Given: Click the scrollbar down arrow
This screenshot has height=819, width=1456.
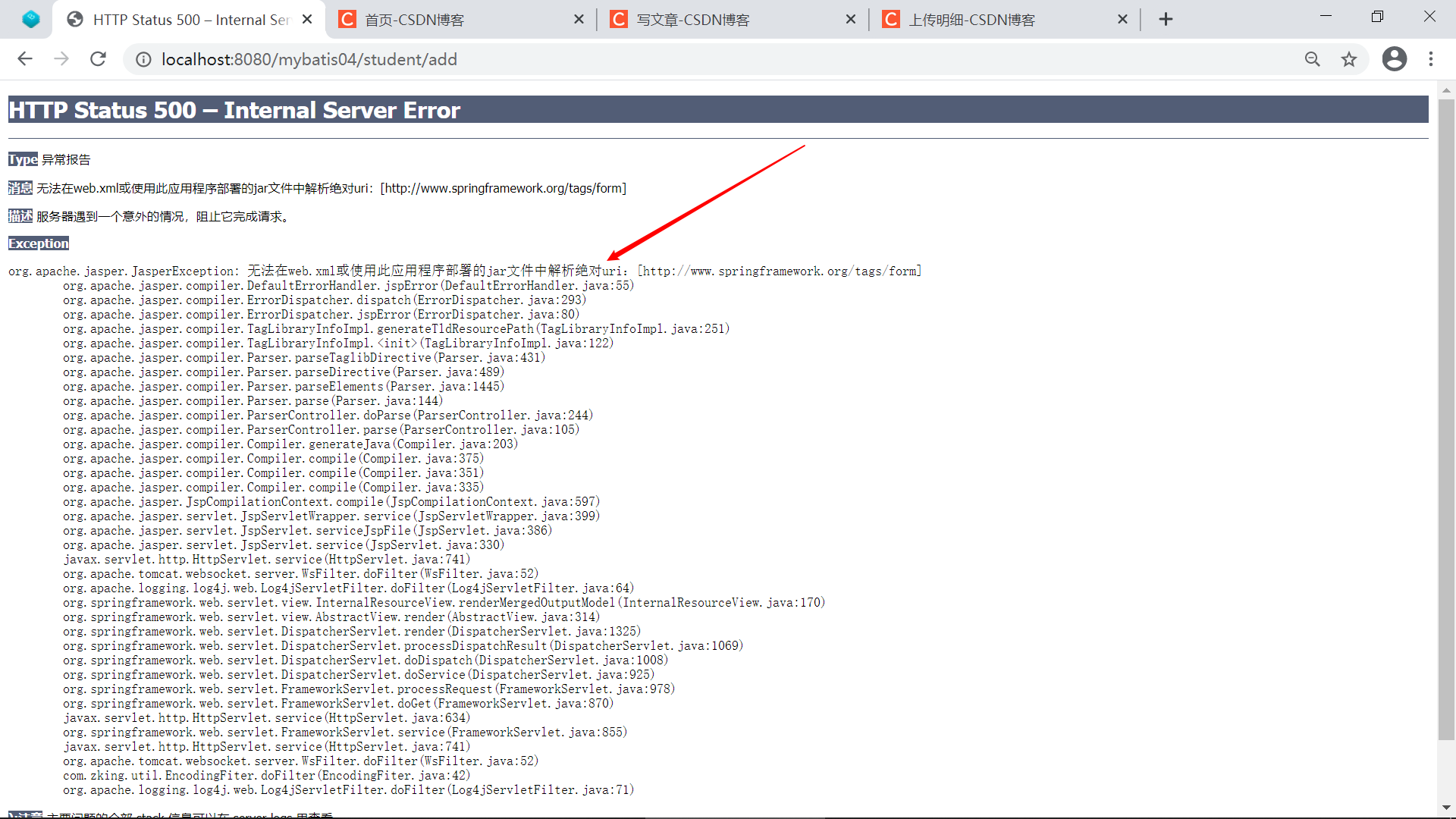Looking at the screenshot, I should (x=1447, y=808).
